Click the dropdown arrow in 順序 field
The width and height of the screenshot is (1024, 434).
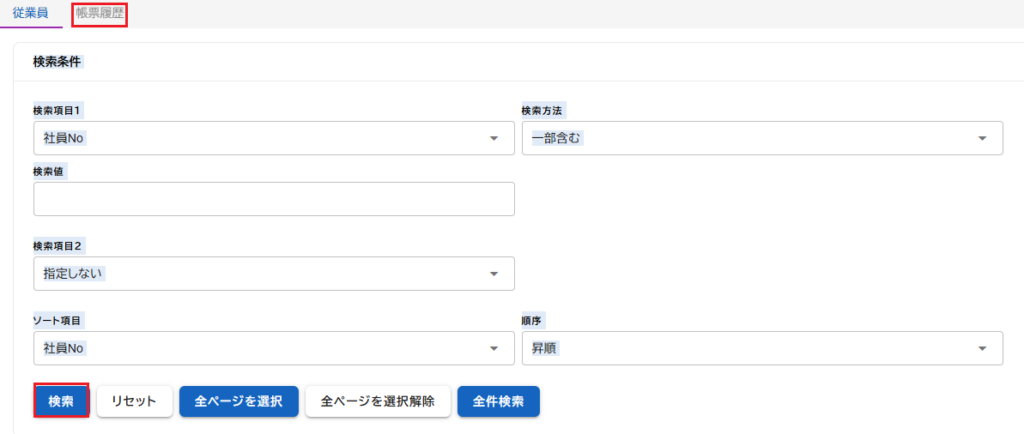(x=982, y=349)
